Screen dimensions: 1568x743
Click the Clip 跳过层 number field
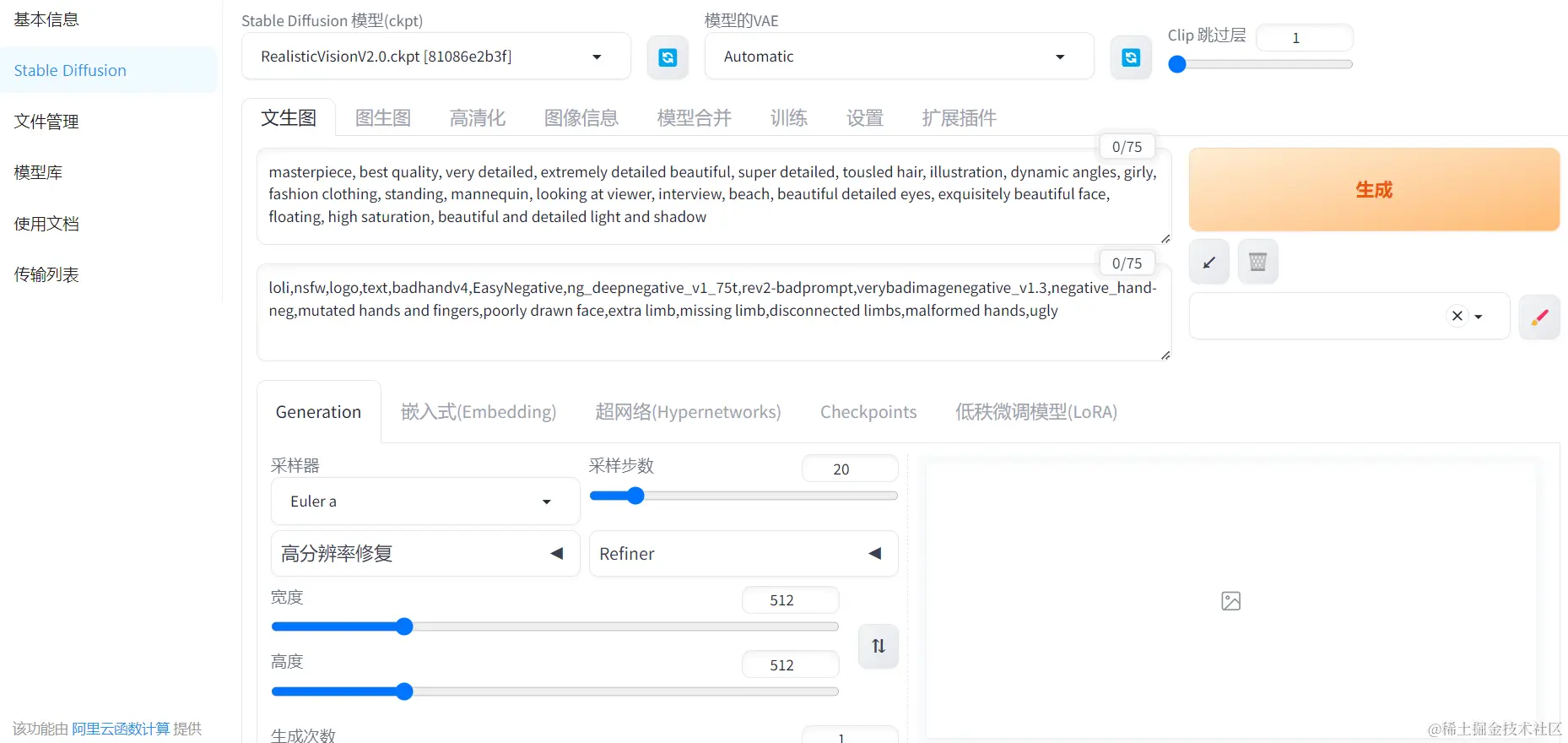pyautogui.click(x=1305, y=38)
